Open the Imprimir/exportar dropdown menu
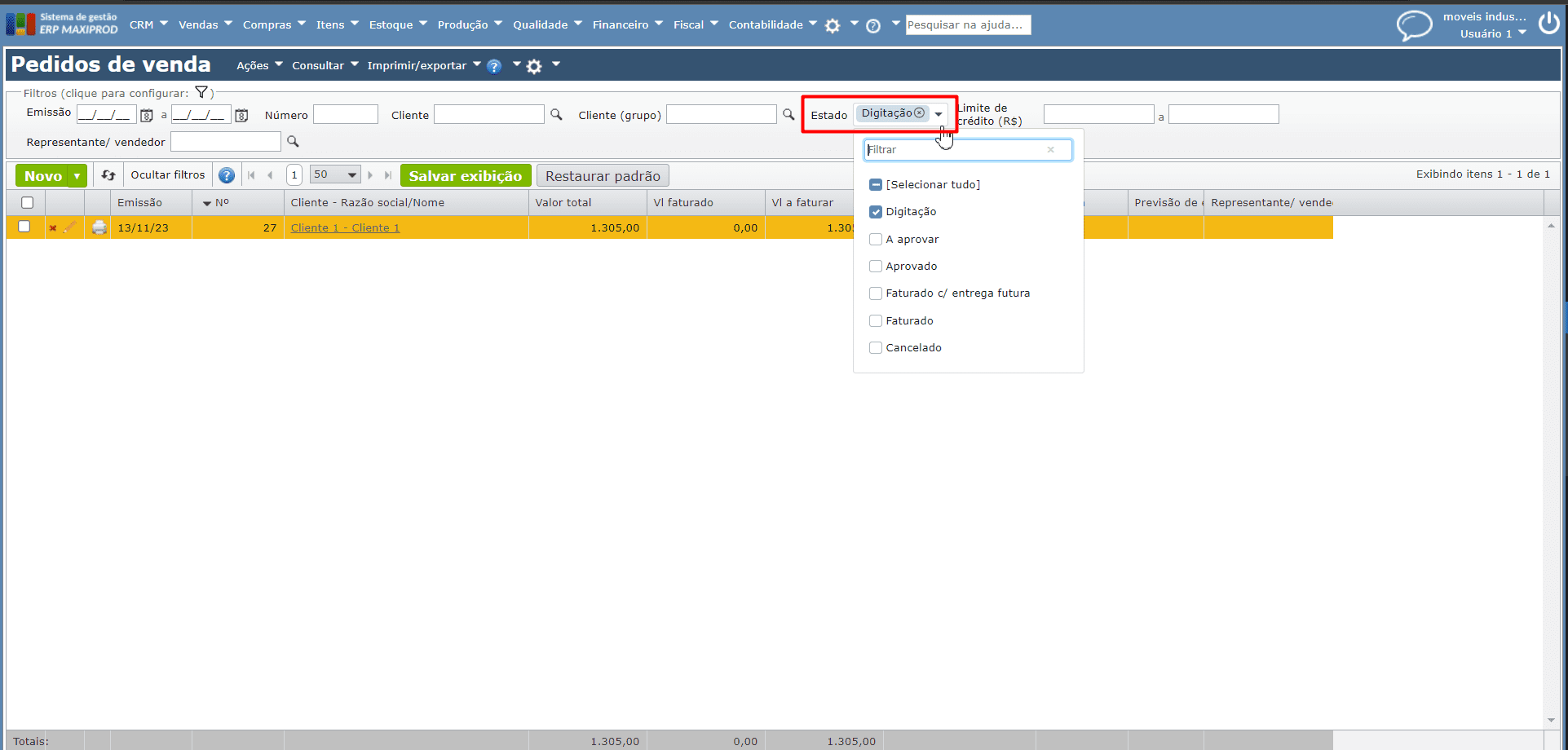Image resolution: width=1568 pixels, height=750 pixels. [x=424, y=65]
